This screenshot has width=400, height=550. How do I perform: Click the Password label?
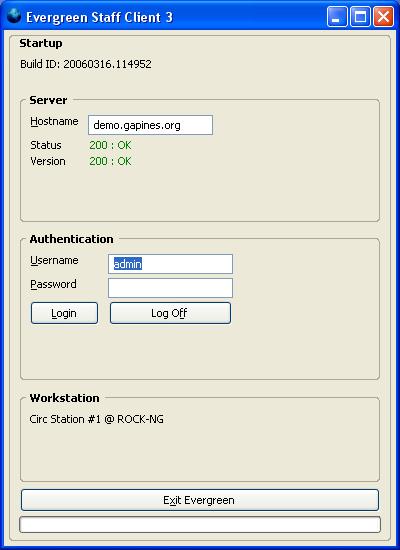coord(53,284)
